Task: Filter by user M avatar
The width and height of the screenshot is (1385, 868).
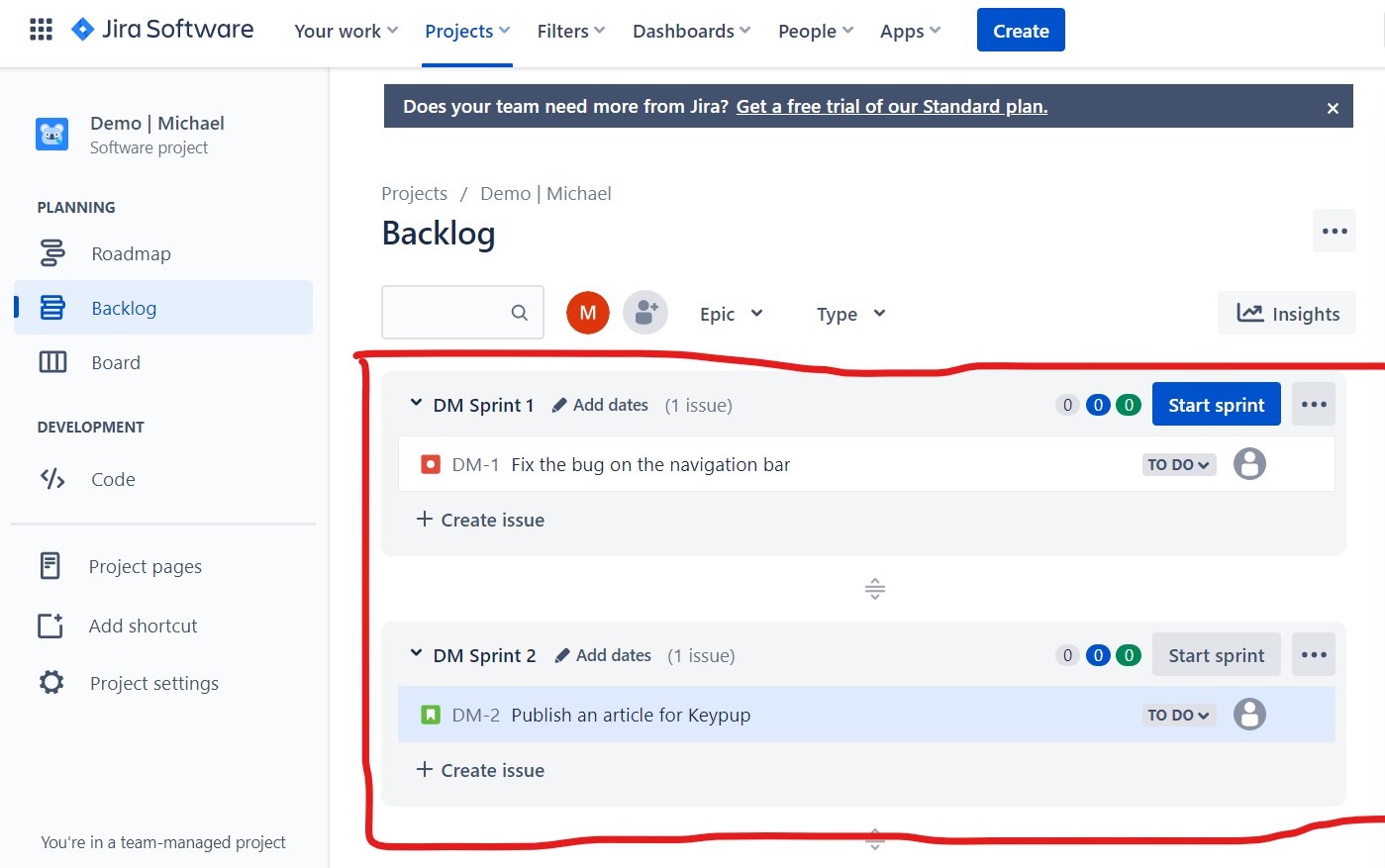Action: (588, 313)
